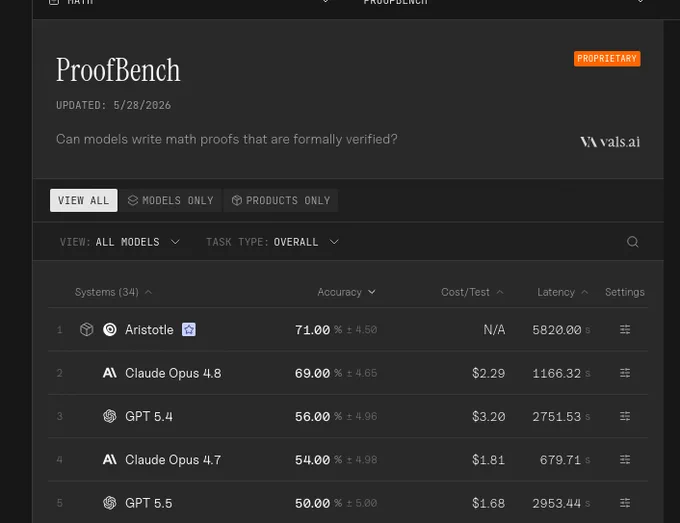
Task: Click OpenAI logo beside GPT 5.5
Action: pos(110,503)
